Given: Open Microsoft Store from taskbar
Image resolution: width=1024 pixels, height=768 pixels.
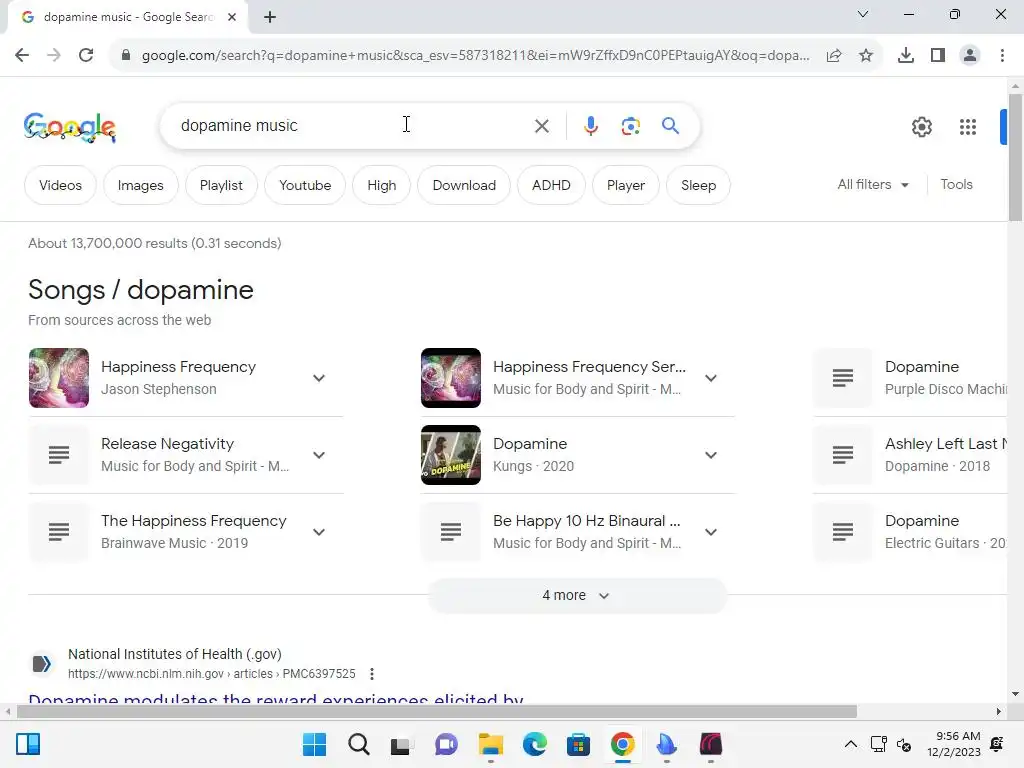Looking at the screenshot, I should (x=578, y=744).
